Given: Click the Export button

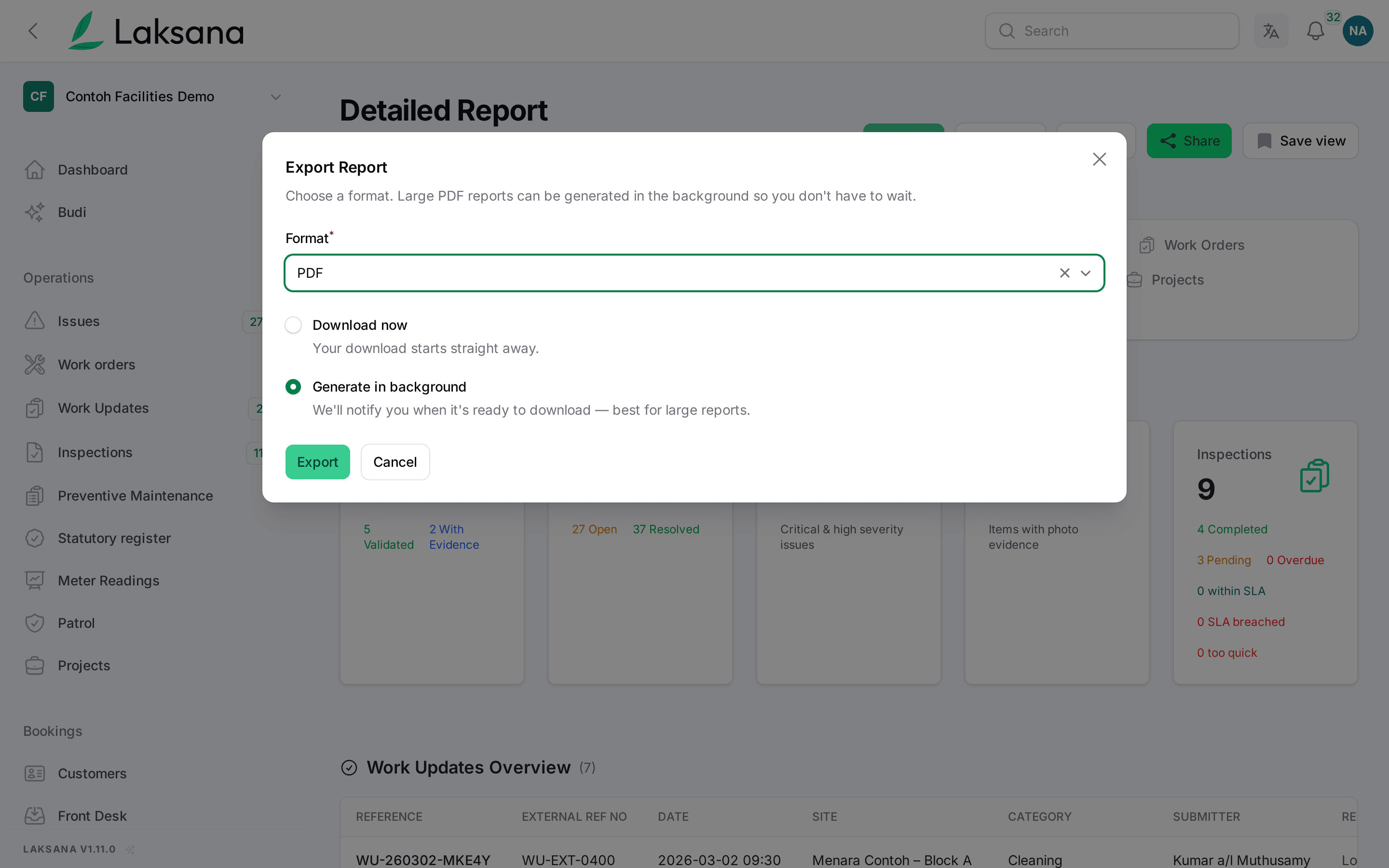Looking at the screenshot, I should [x=317, y=462].
